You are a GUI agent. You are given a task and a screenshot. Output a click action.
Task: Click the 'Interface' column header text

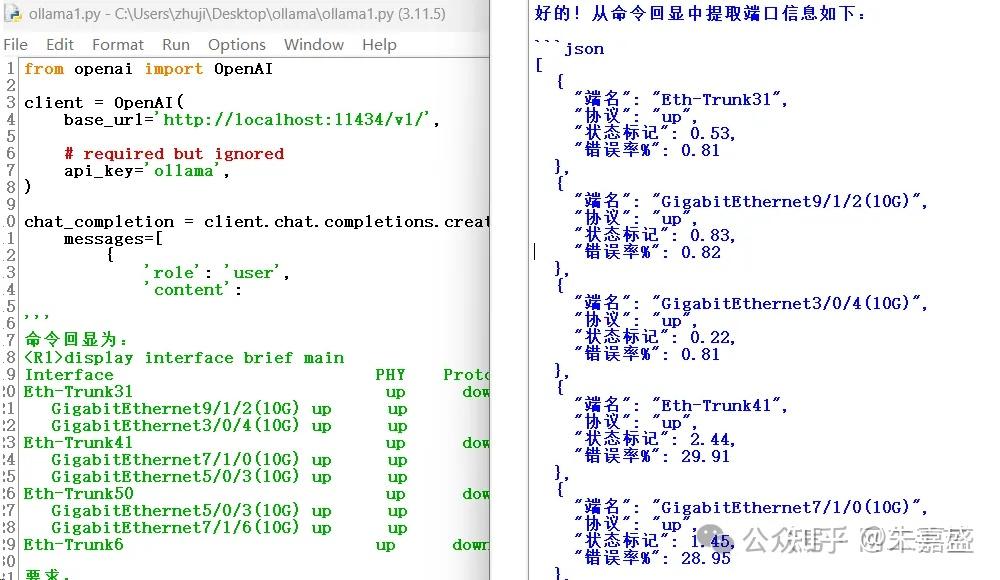click(69, 375)
